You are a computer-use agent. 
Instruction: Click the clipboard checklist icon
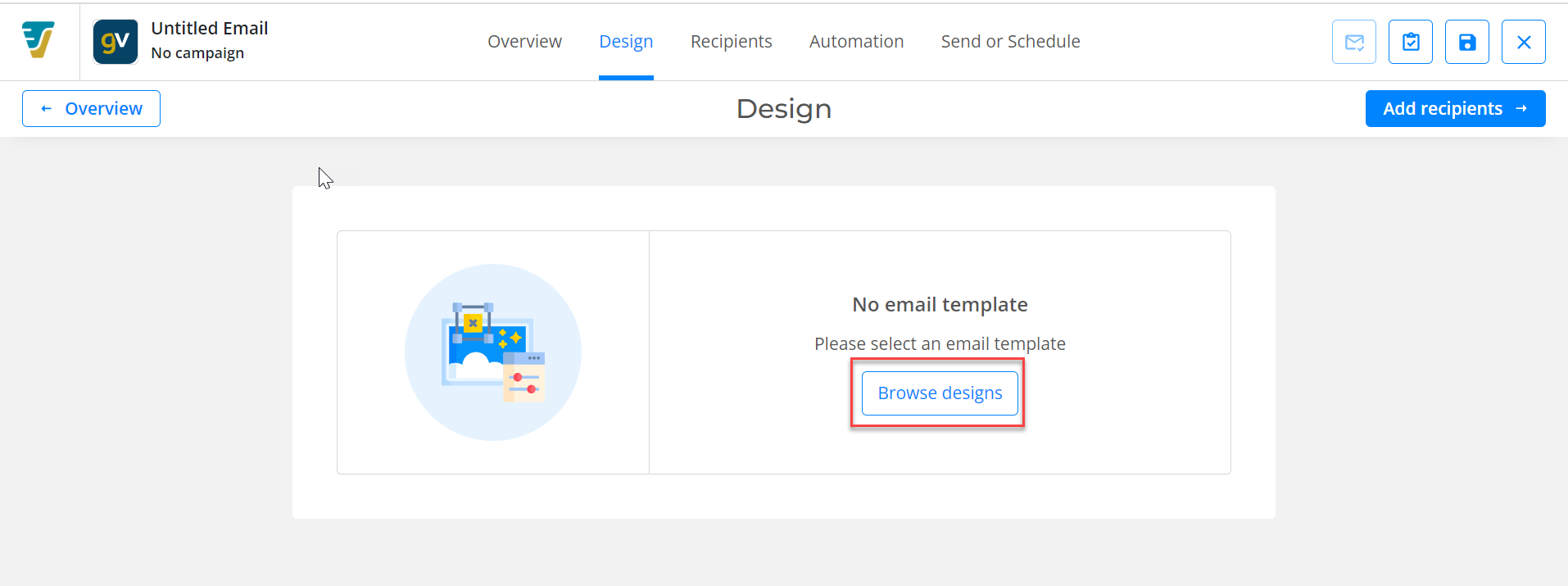(1411, 42)
